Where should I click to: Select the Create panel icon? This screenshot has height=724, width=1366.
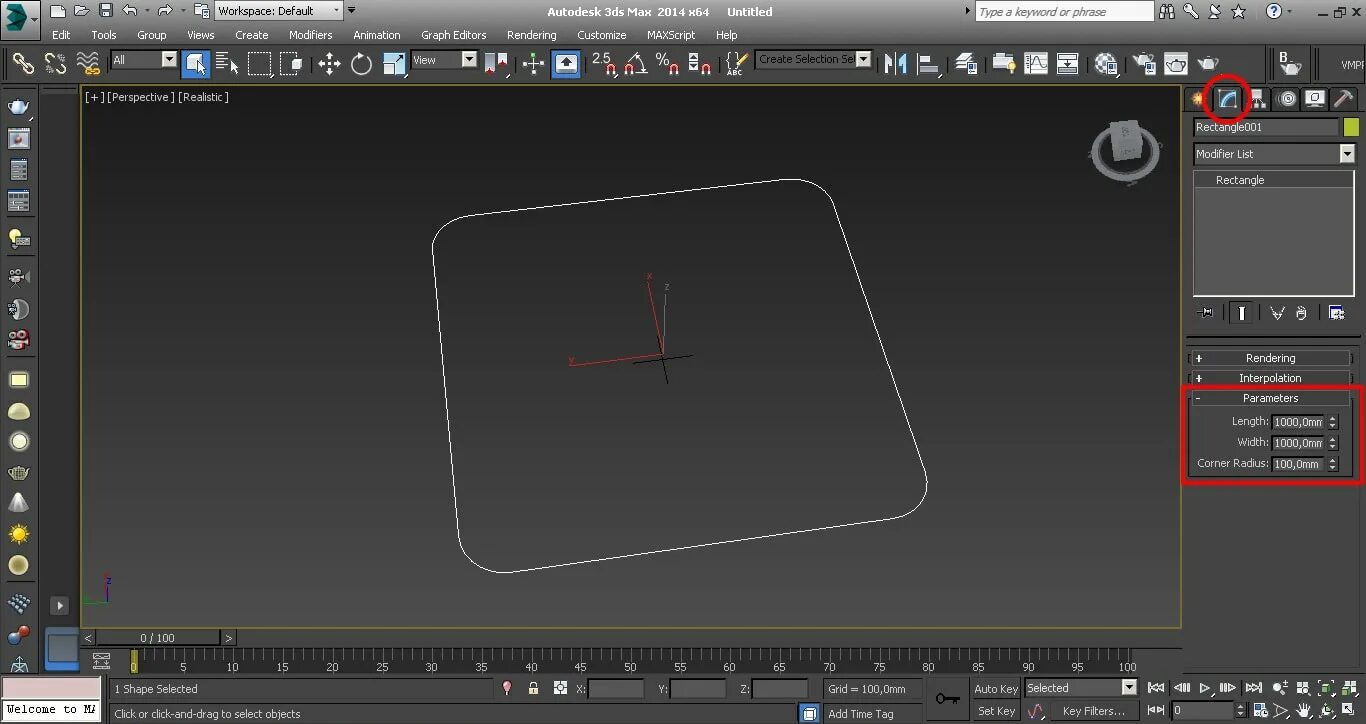(1196, 98)
